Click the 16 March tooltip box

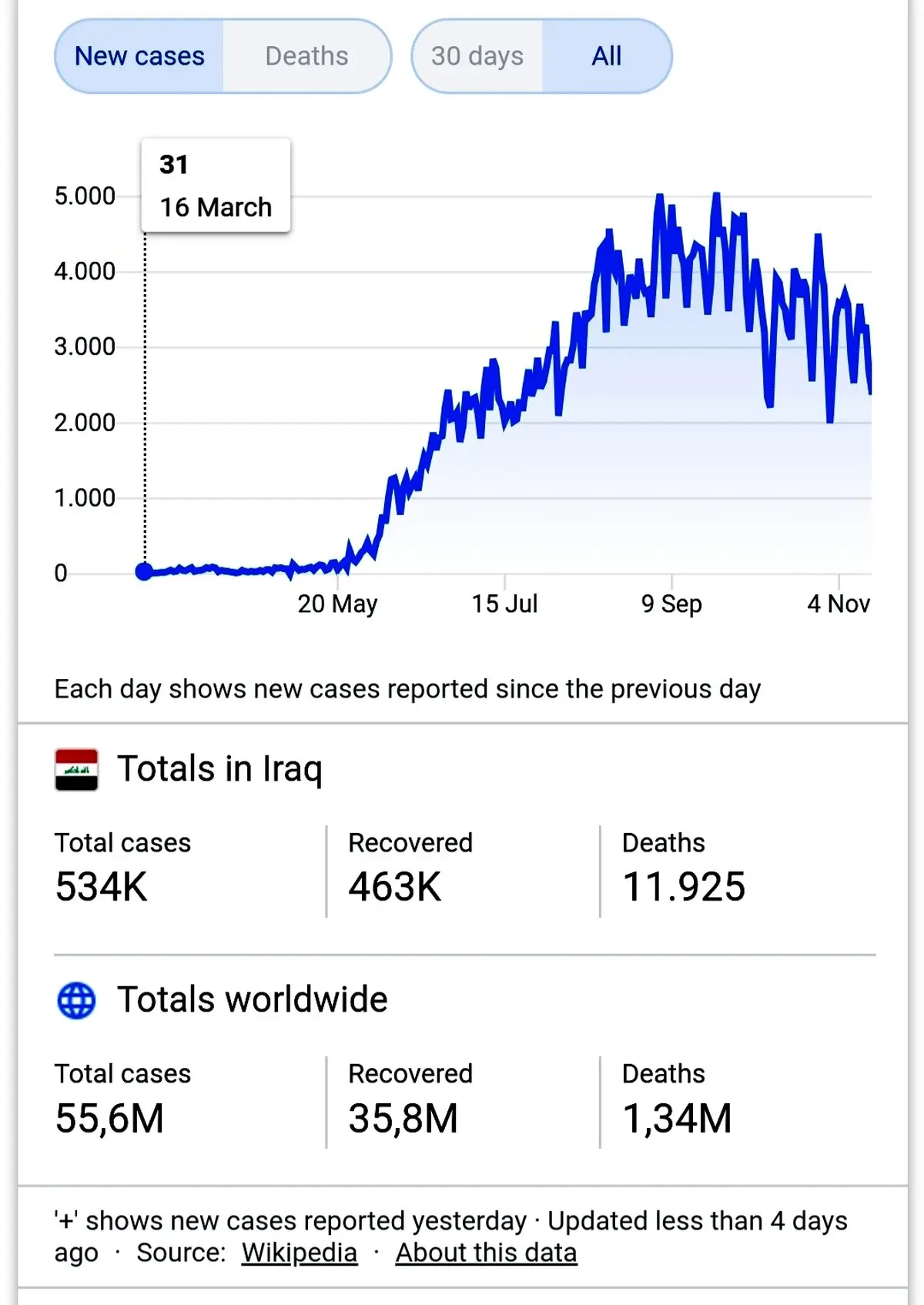pyautogui.click(x=216, y=185)
